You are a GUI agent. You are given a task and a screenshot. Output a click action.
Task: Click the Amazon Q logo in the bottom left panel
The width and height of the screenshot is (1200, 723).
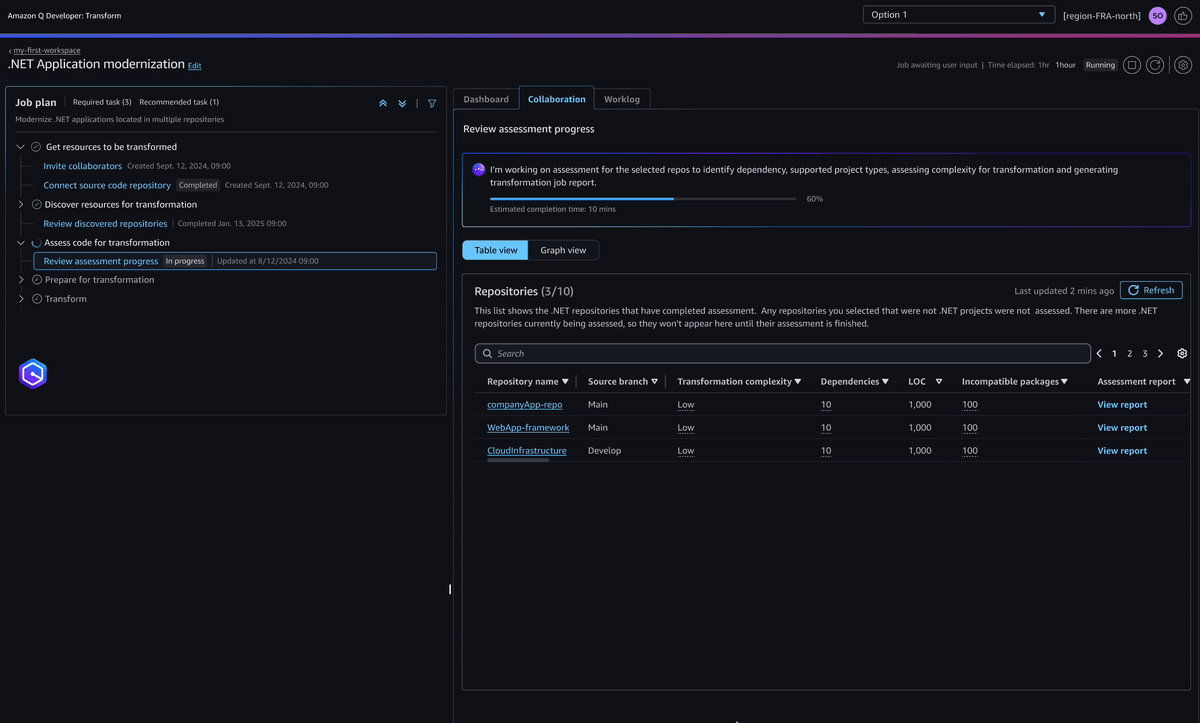click(x=32, y=373)
